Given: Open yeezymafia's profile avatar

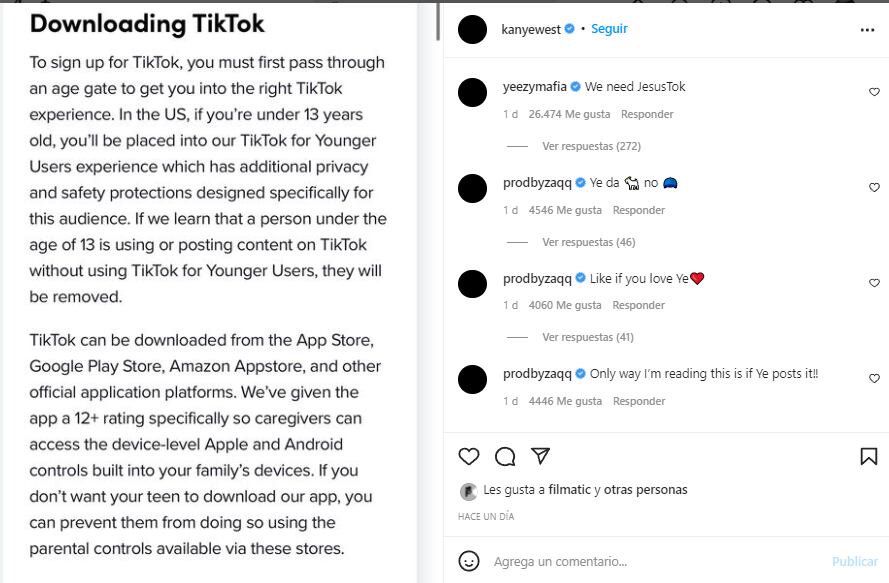Looking at the screenshot, I should tap(472, 92).
